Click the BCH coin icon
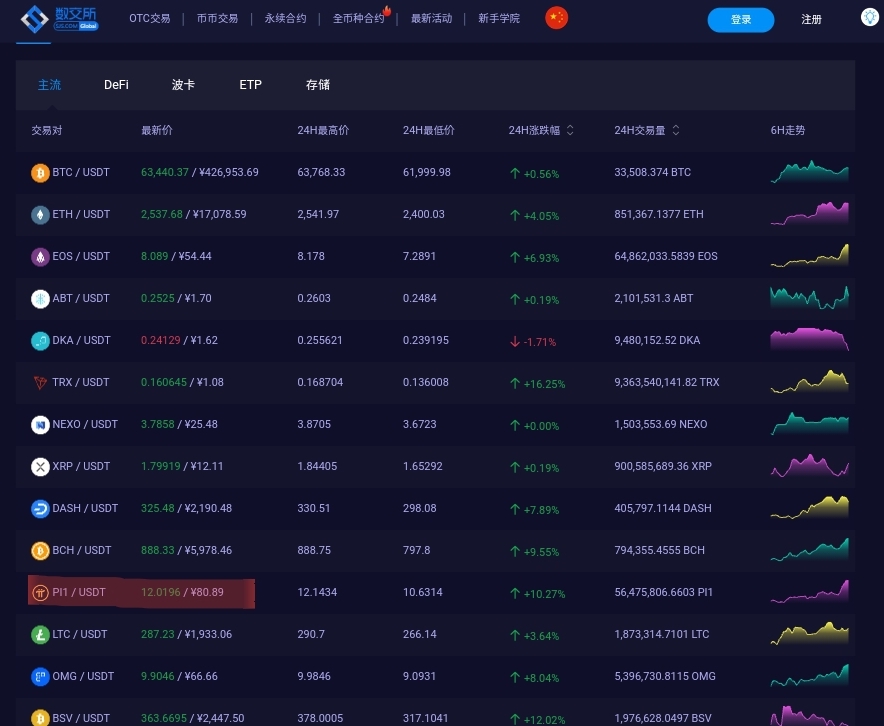This screenshot has height=726, width=884. point(40,551)
